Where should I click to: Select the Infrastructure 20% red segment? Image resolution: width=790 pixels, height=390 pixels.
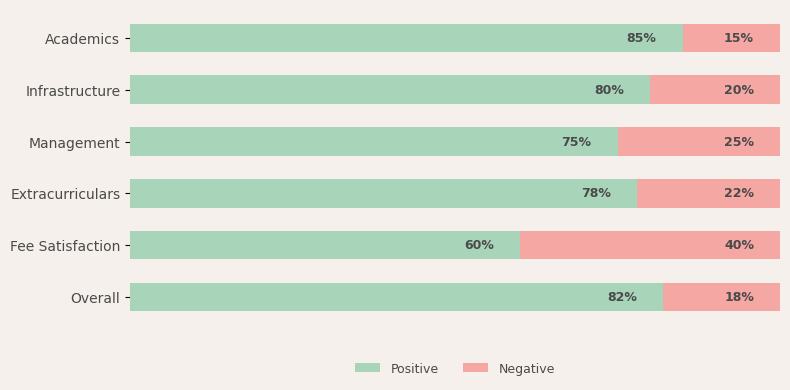click(x=715, y=90)
